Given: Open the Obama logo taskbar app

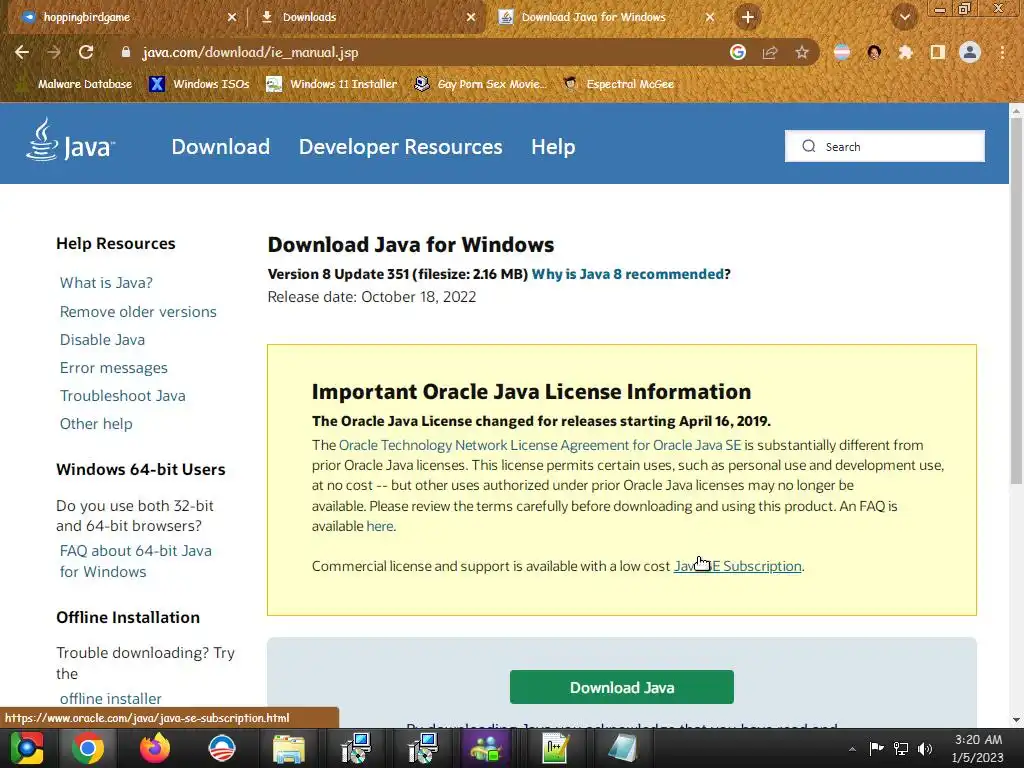Looking at the screenshot, I should point(222,748).
